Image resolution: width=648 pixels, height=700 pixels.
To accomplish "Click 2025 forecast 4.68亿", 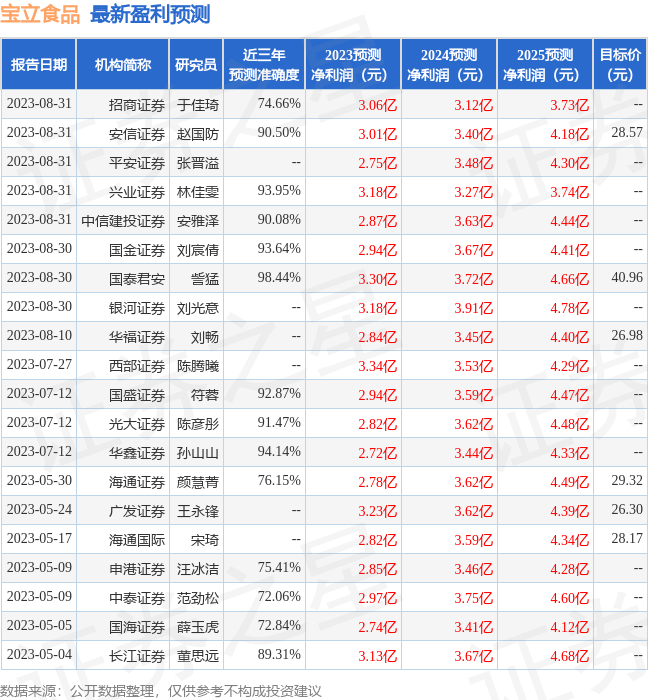I will [x=569, y=656].
